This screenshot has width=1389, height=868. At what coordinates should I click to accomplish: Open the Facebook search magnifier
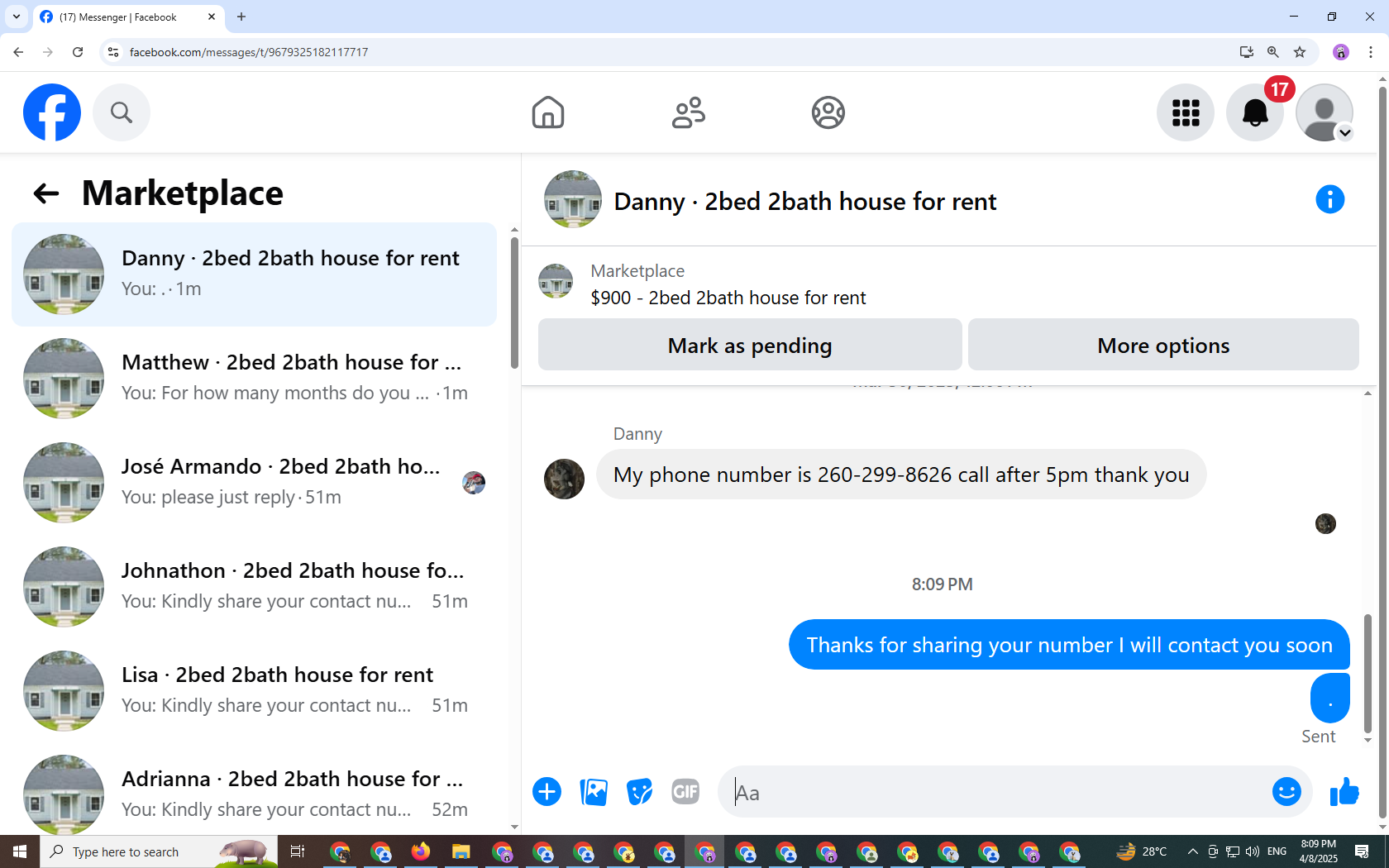pyautogui.click(x=122, y=112)
